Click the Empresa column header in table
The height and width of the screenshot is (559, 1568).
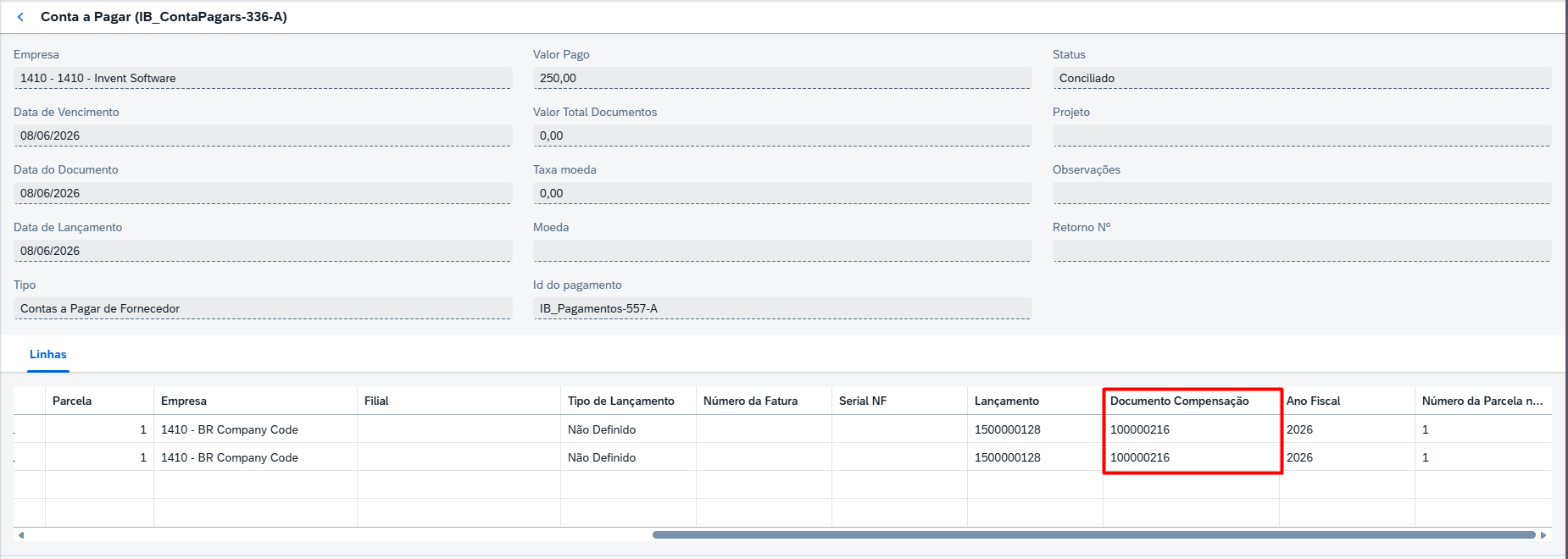256,401
